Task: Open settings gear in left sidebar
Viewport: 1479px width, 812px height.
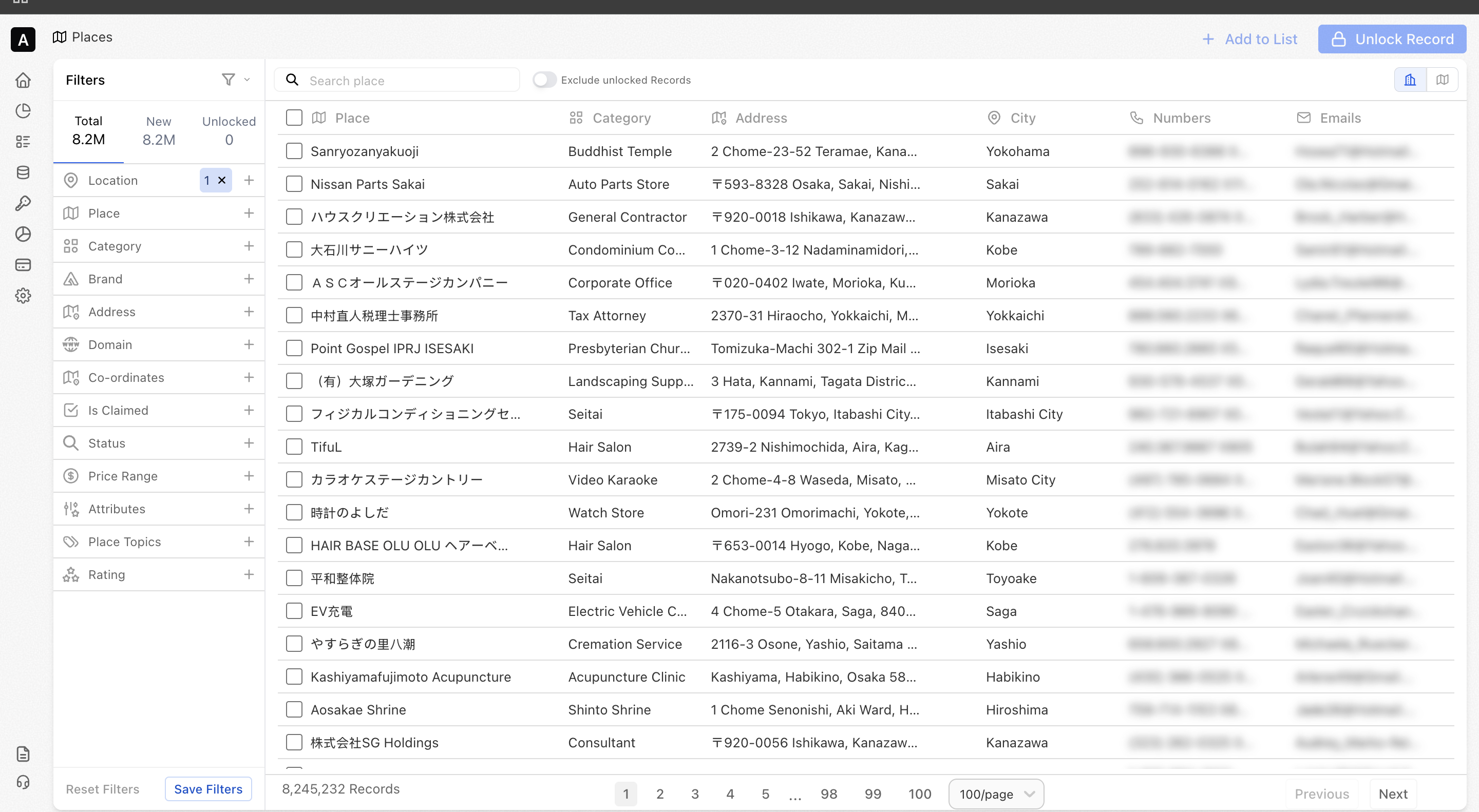Action: [23, 296]
